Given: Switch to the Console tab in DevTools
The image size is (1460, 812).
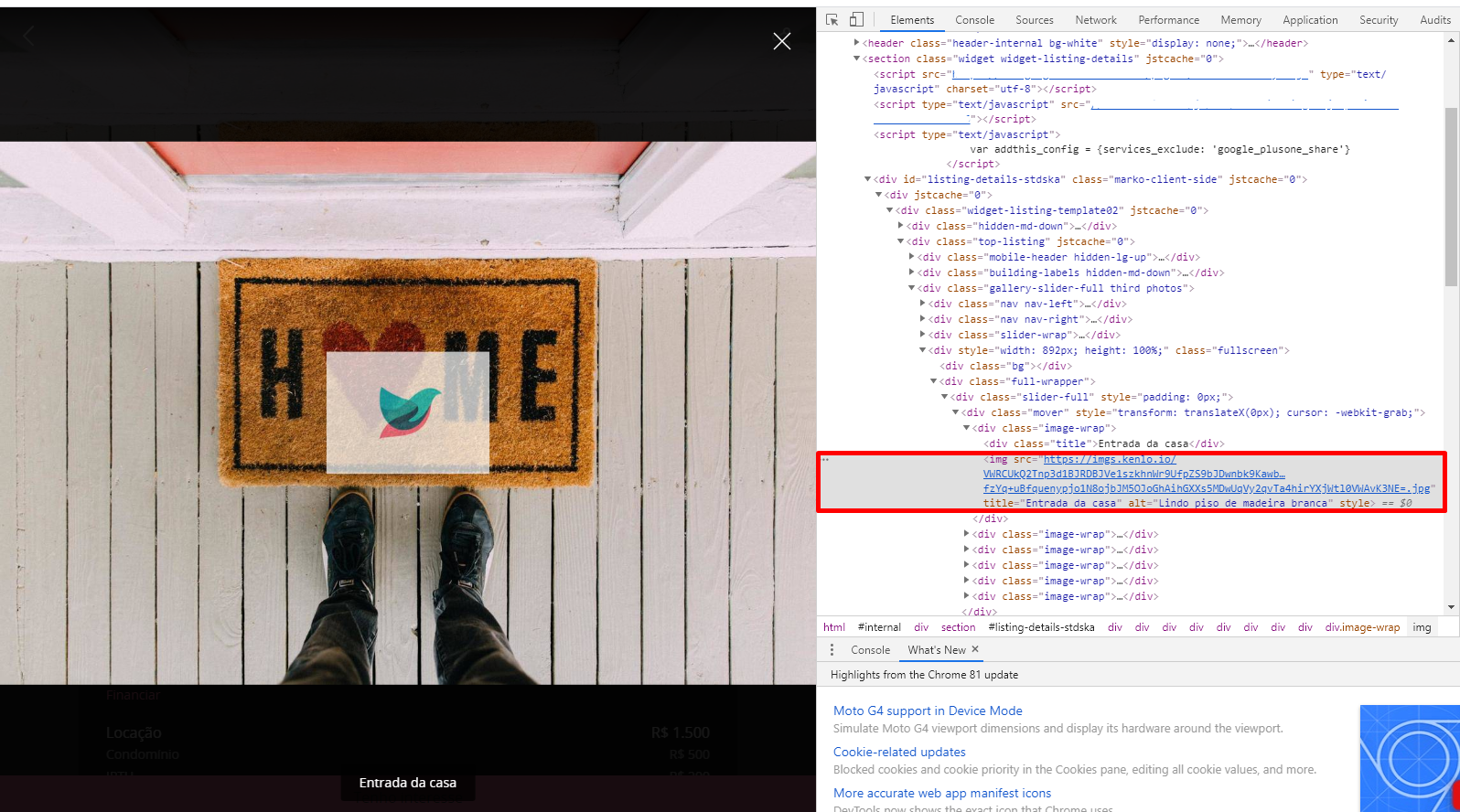Looking at the screenshot, I should click(x=974, y=20).
